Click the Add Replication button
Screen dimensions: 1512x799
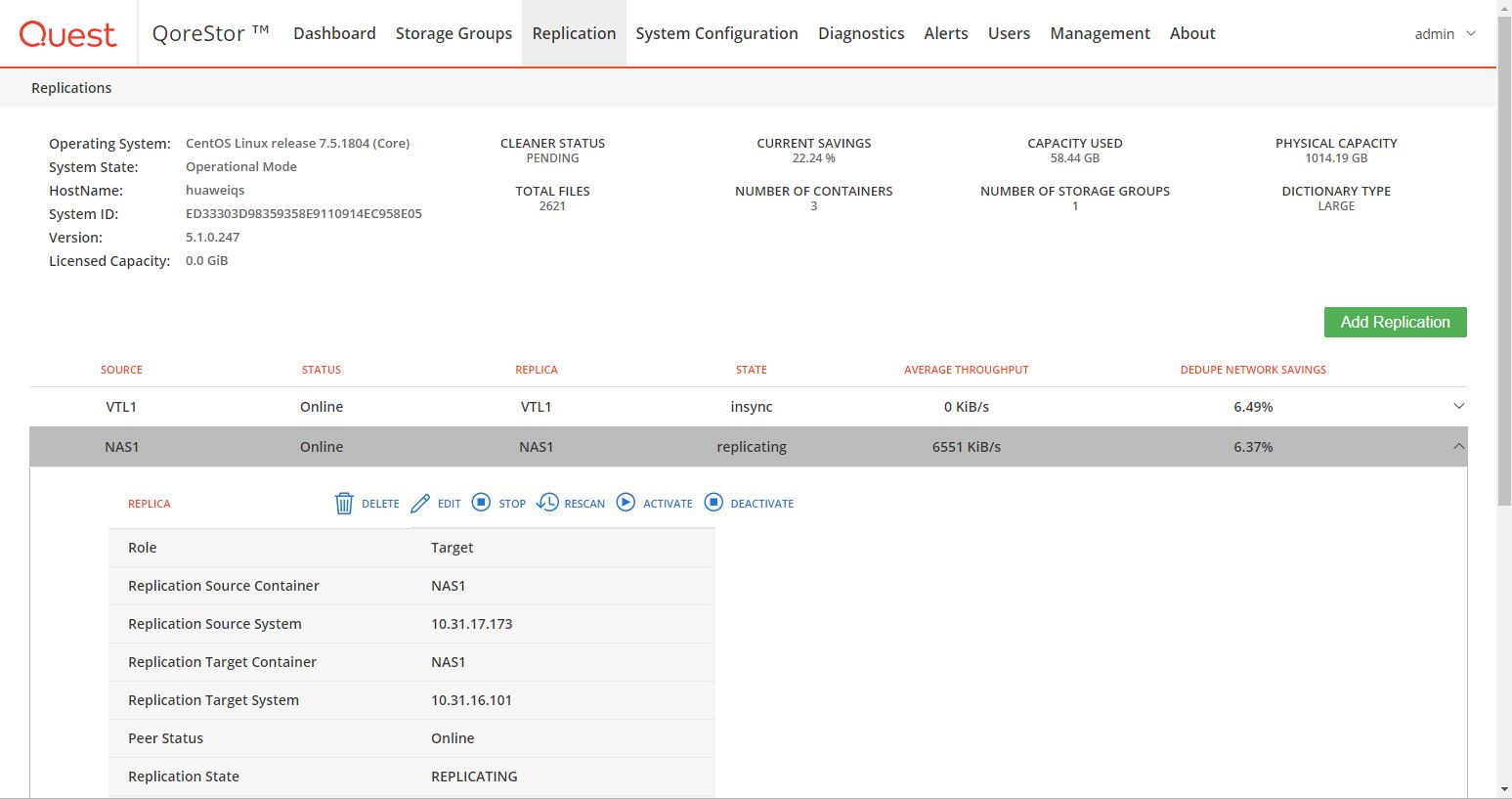(x=1395, y=322)
